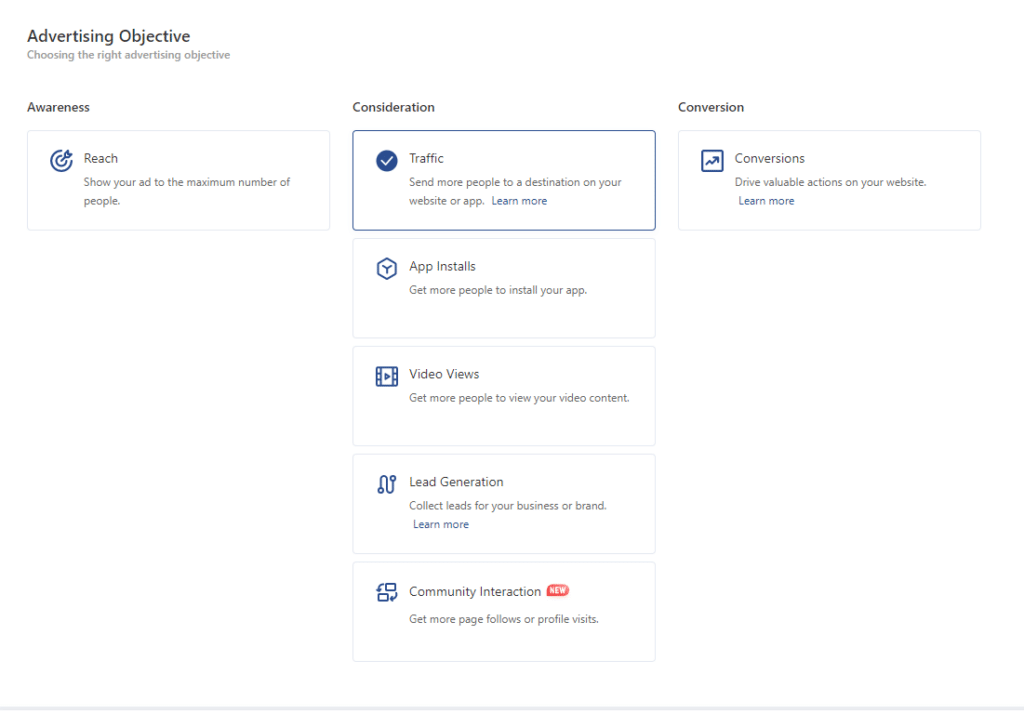Pick the Conversions objective title

coord(769,158)
